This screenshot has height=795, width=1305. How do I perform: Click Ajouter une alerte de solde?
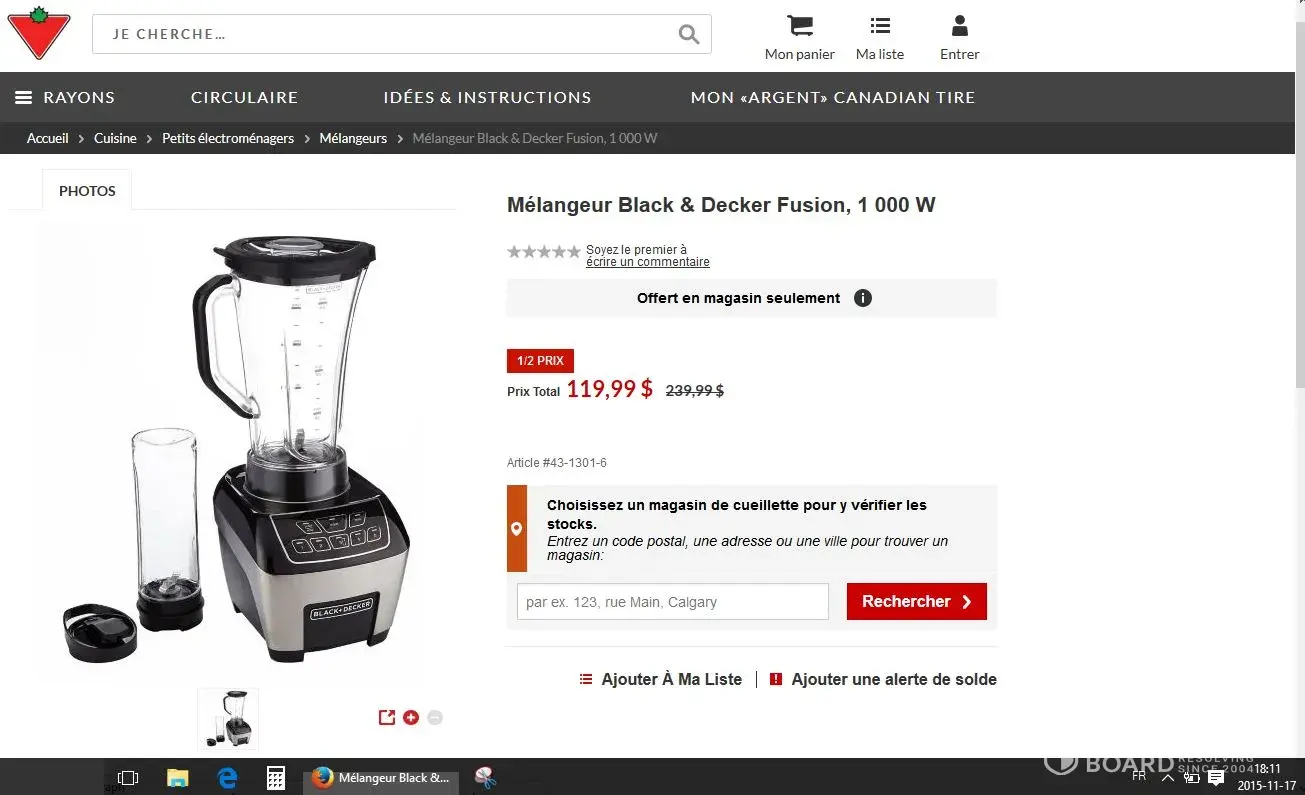[883, 679]
